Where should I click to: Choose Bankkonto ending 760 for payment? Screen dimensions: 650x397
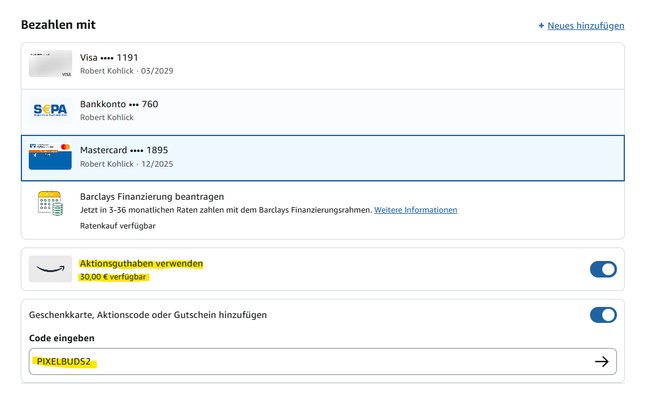[323, 112]
